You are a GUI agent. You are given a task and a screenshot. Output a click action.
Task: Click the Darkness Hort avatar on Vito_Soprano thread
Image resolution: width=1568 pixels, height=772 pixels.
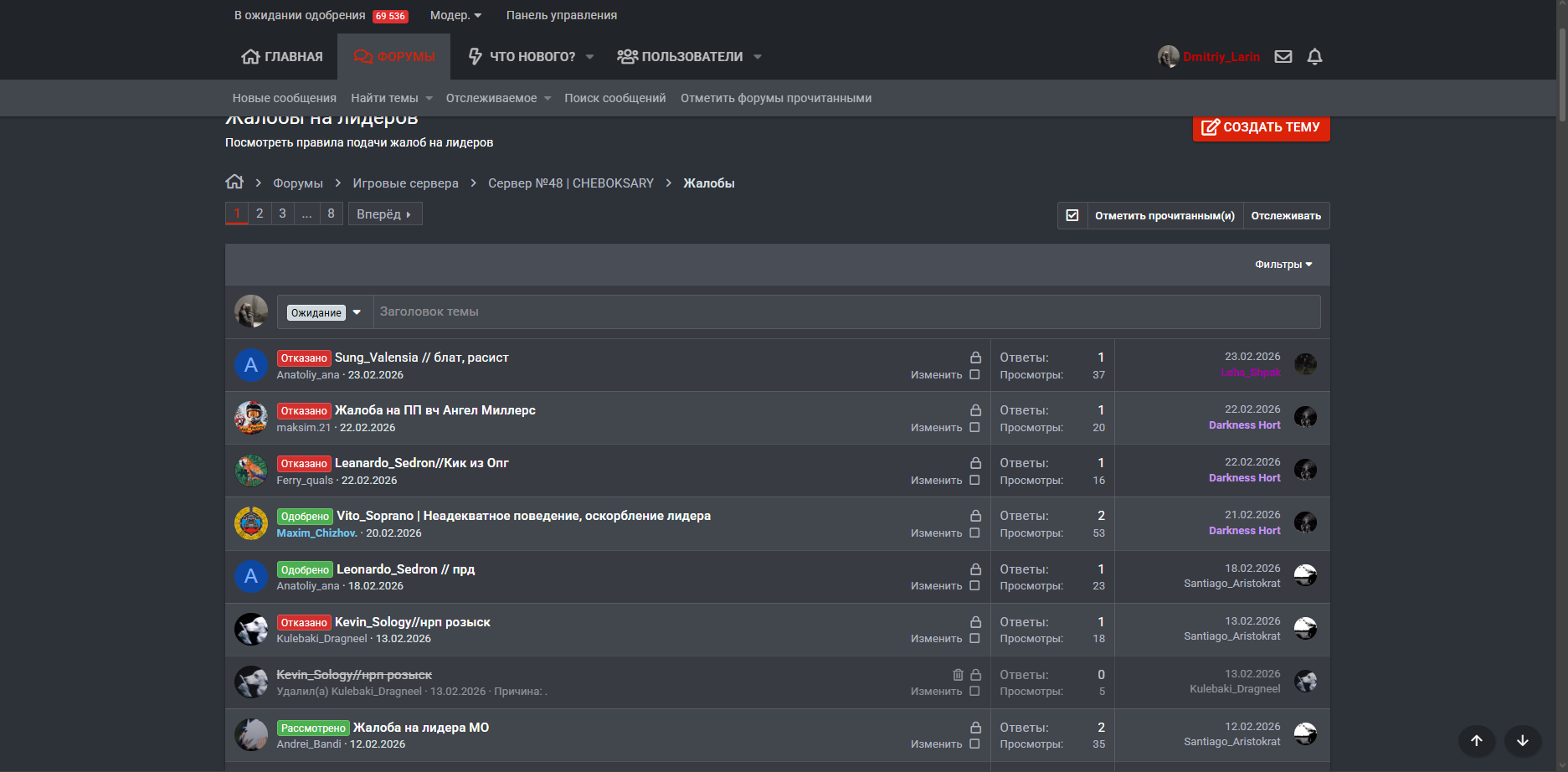pos(1305,522)
